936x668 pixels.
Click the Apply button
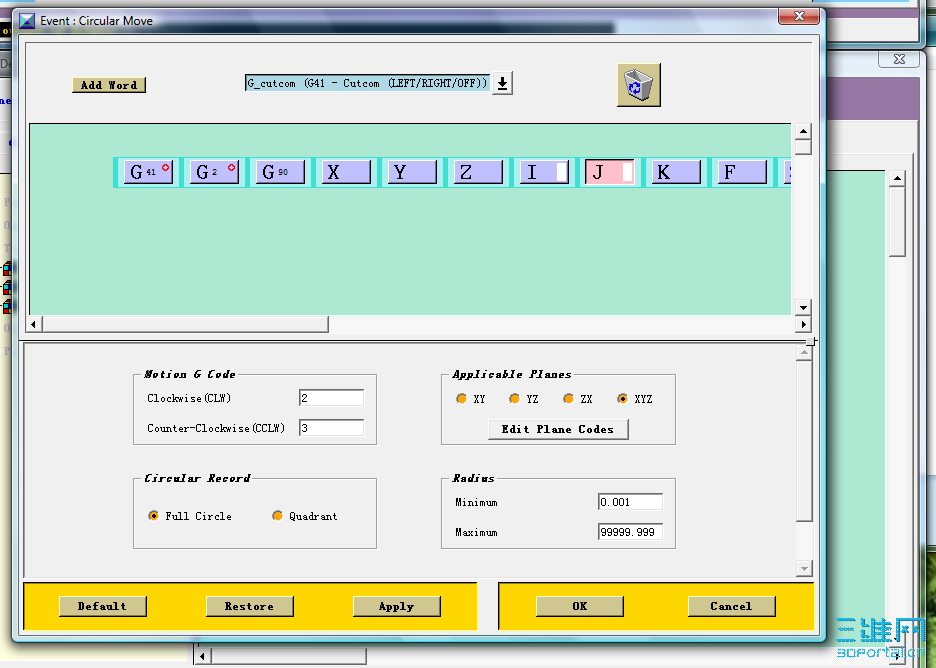click(x=396, y=606)
